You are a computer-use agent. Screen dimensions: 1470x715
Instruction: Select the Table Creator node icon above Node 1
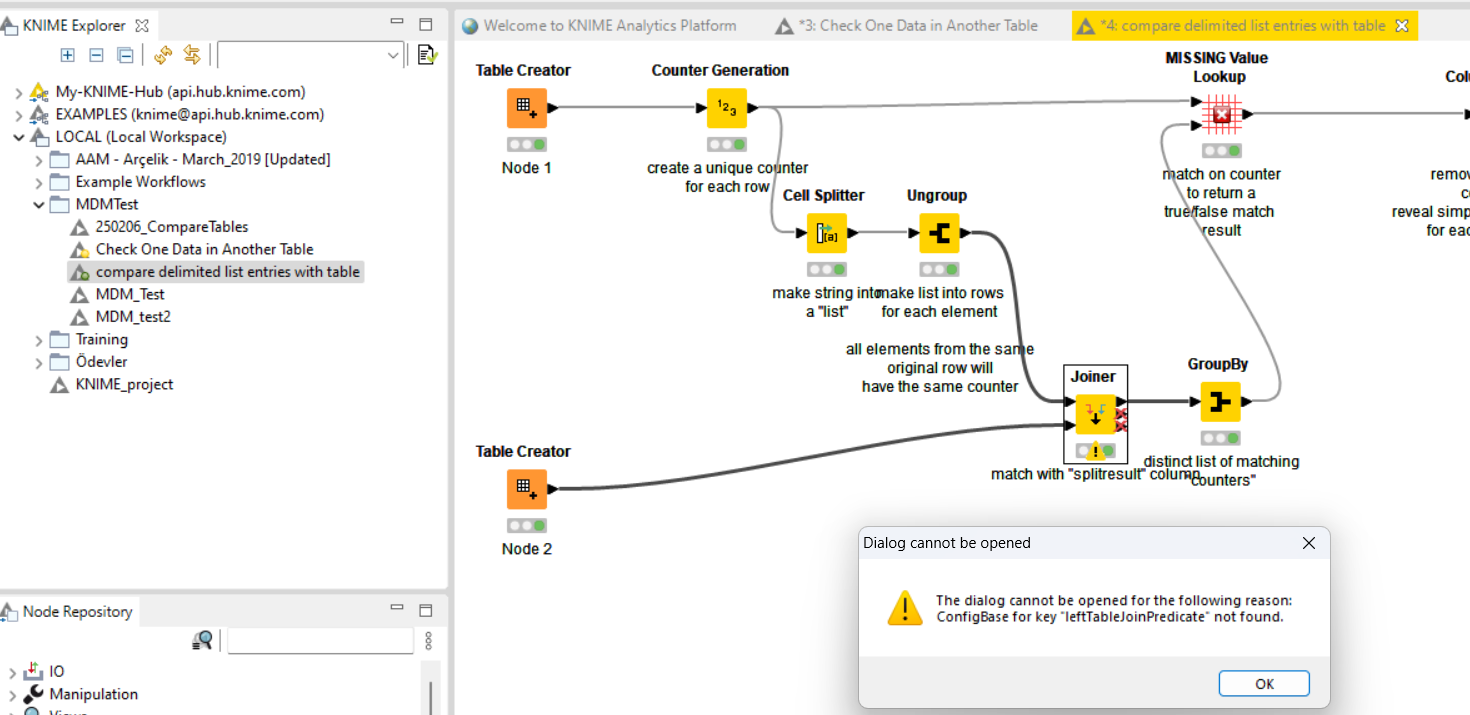(x=527, y=108)
